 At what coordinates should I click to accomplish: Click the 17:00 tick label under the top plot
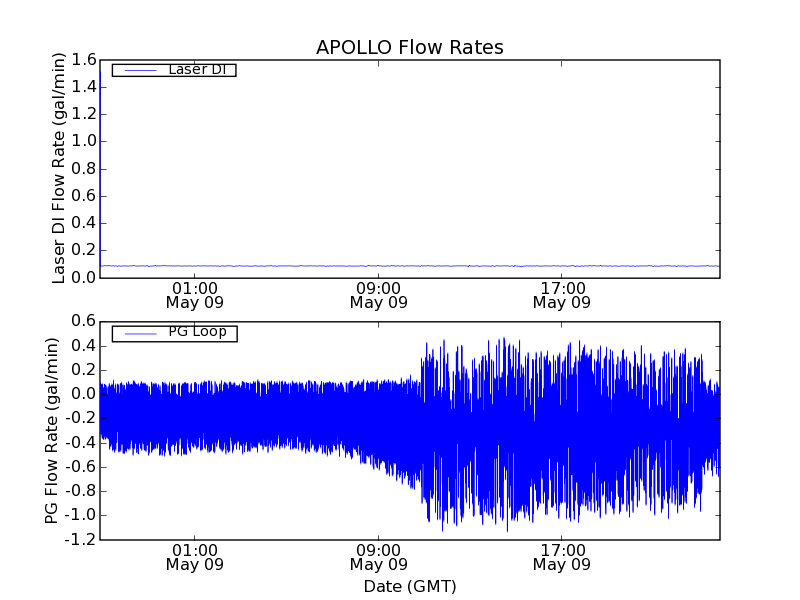[562, 288]
